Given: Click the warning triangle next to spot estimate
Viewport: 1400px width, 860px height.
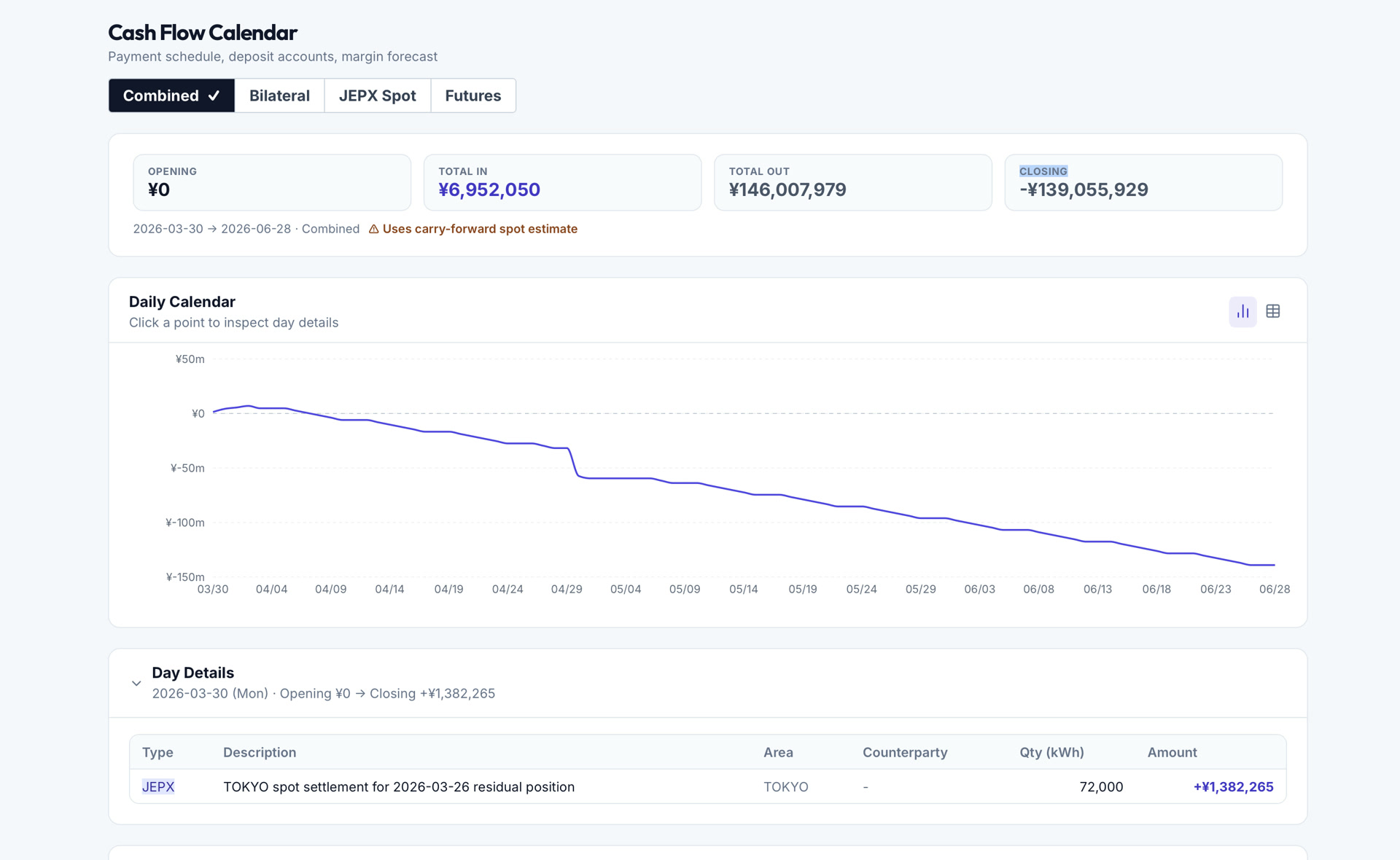Looking at the screenshot, I should tap(374, 229).
